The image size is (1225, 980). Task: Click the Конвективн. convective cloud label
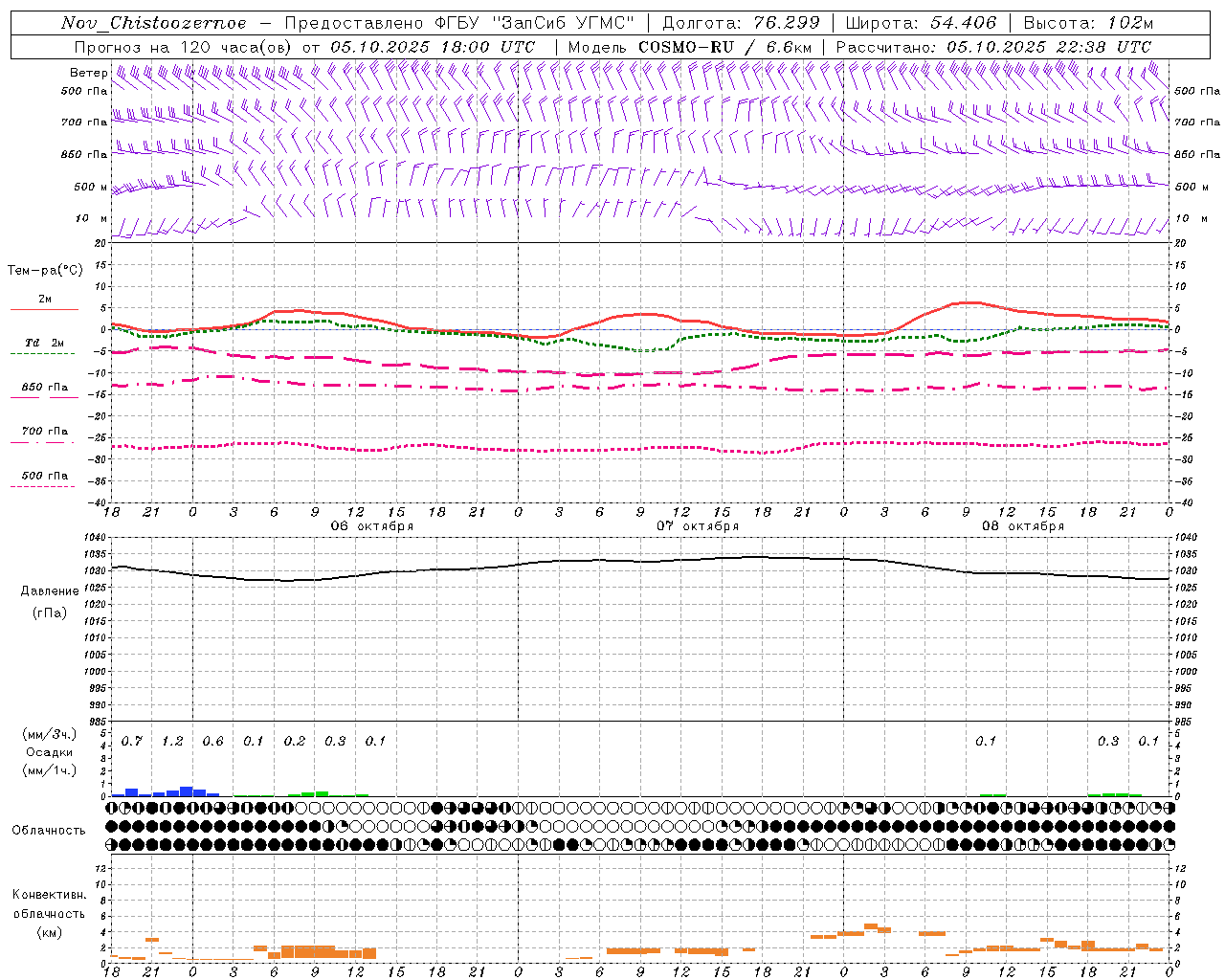tap(49, 895)
